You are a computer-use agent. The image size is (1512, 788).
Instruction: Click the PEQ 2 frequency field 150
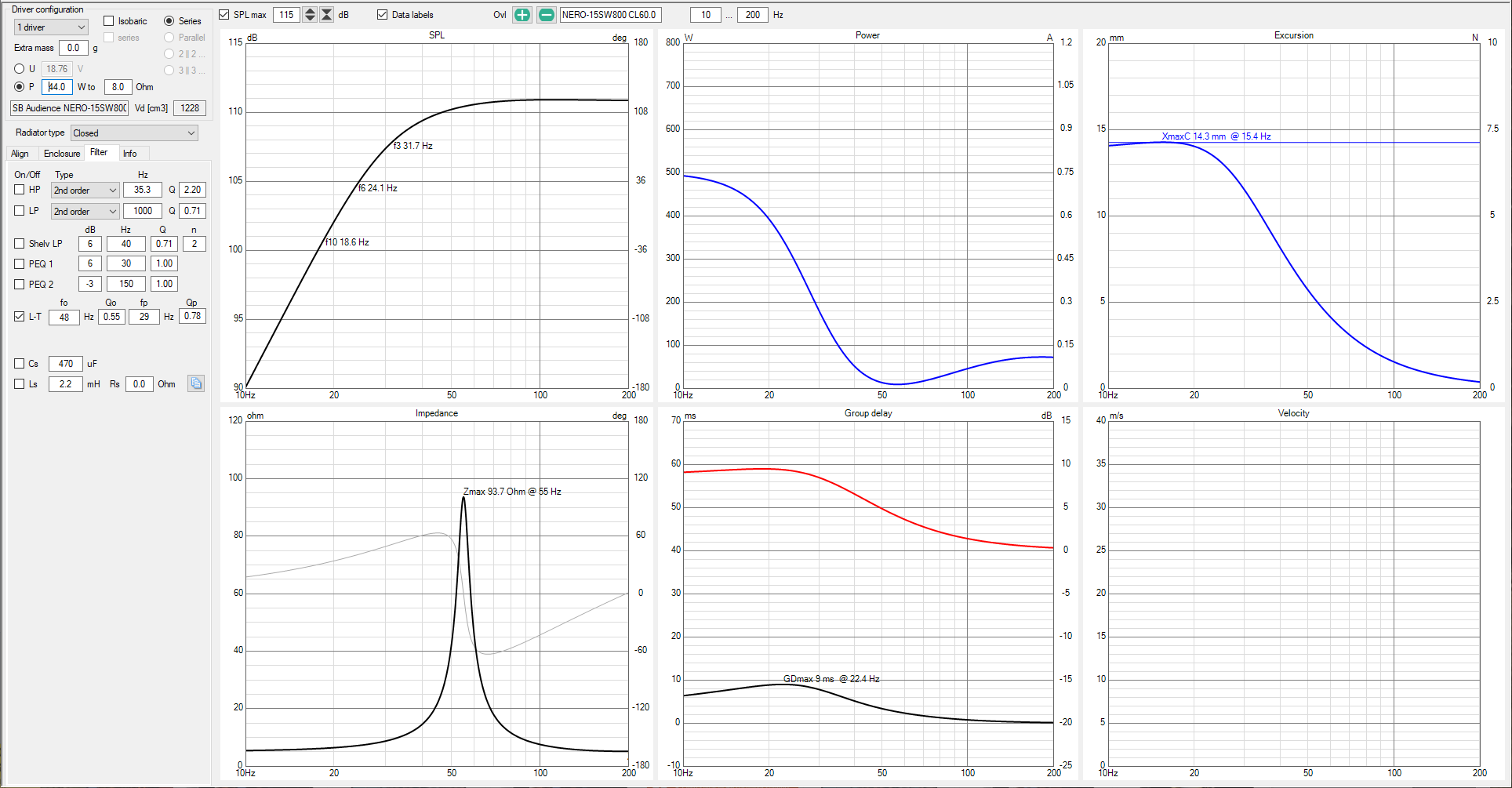point(126,284)
